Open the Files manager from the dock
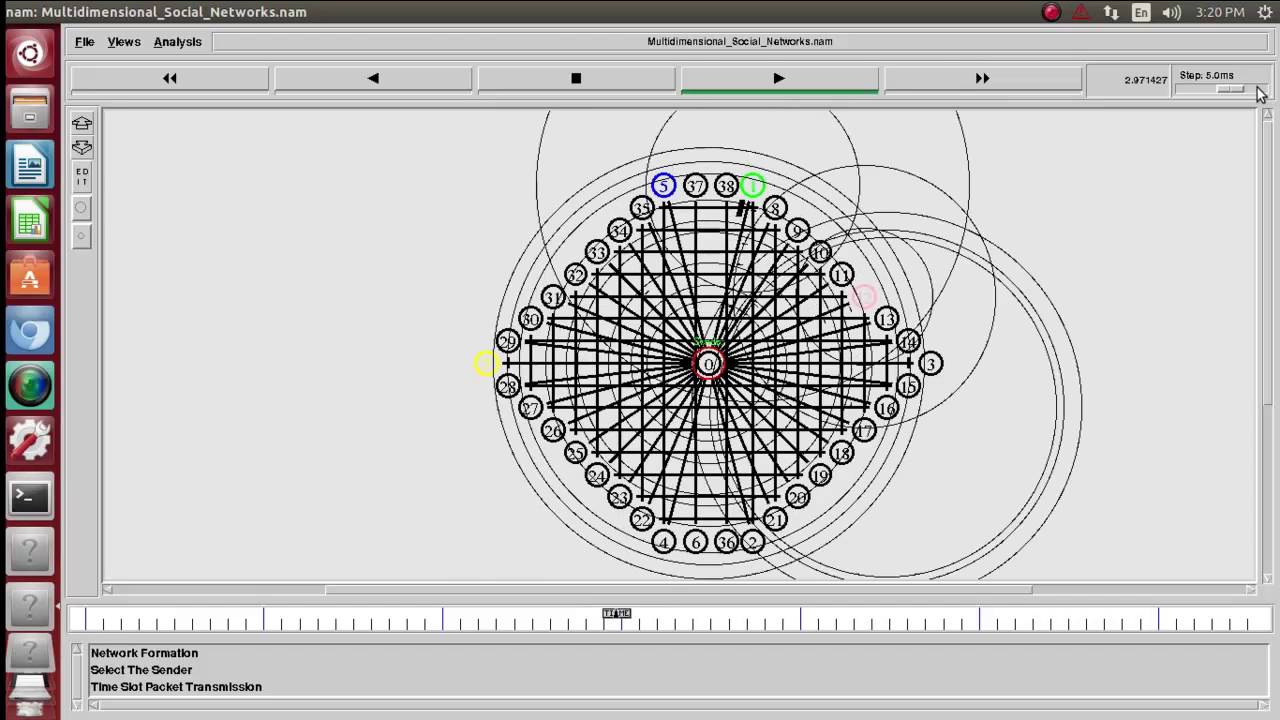This screenshot has width=1280, height=720. [30, 109]
